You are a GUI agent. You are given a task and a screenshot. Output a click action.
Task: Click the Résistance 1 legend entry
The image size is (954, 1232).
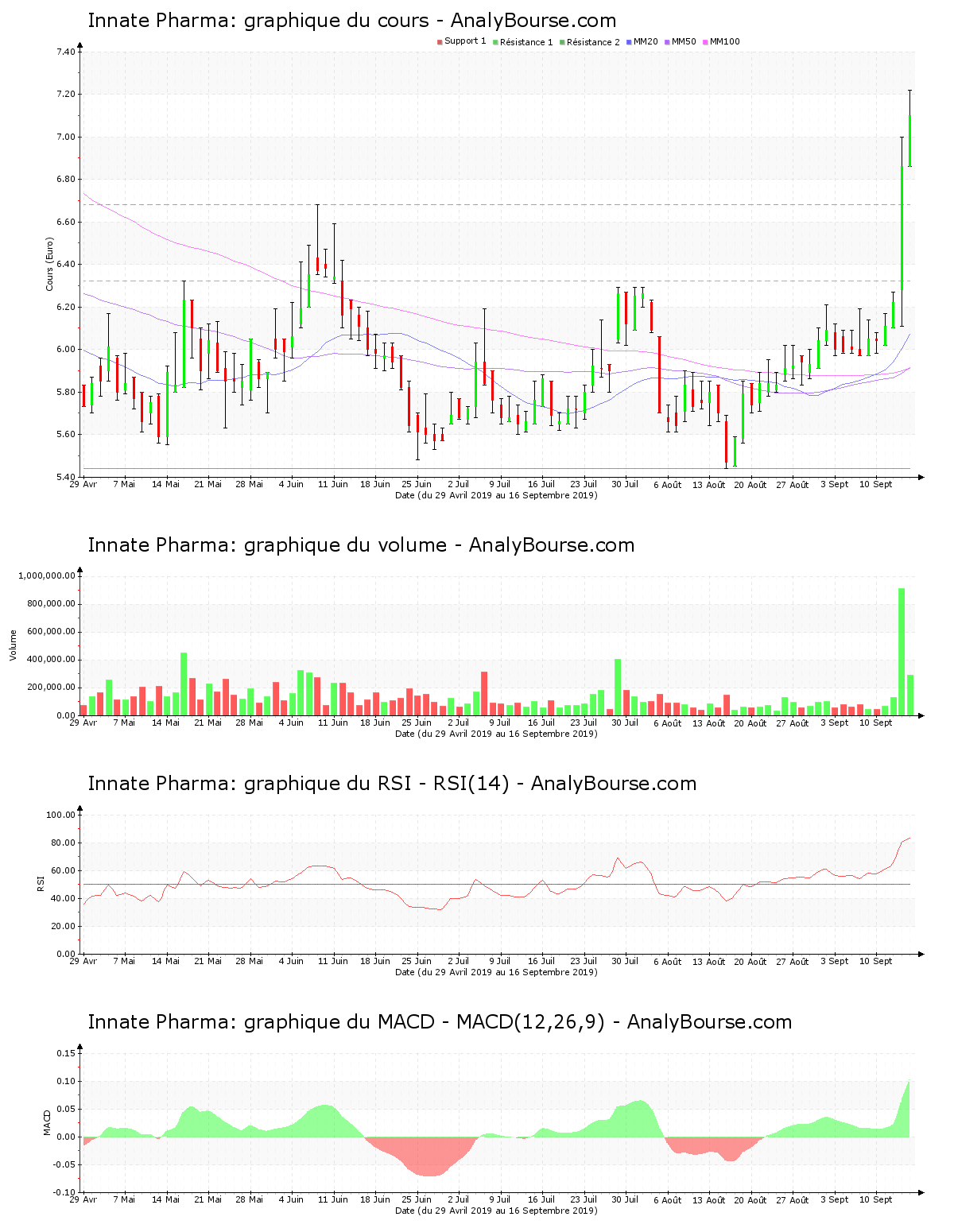point(523,42)
